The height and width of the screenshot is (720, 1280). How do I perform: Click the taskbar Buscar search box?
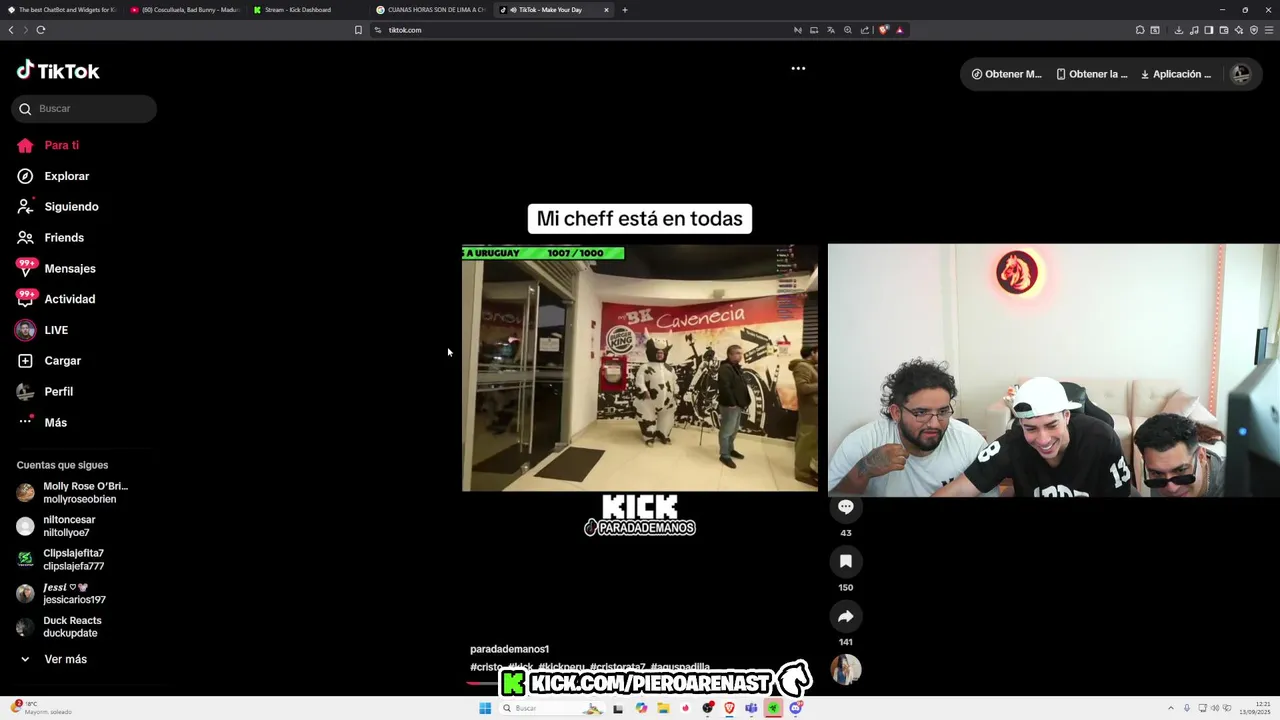[x=551, y=708]
